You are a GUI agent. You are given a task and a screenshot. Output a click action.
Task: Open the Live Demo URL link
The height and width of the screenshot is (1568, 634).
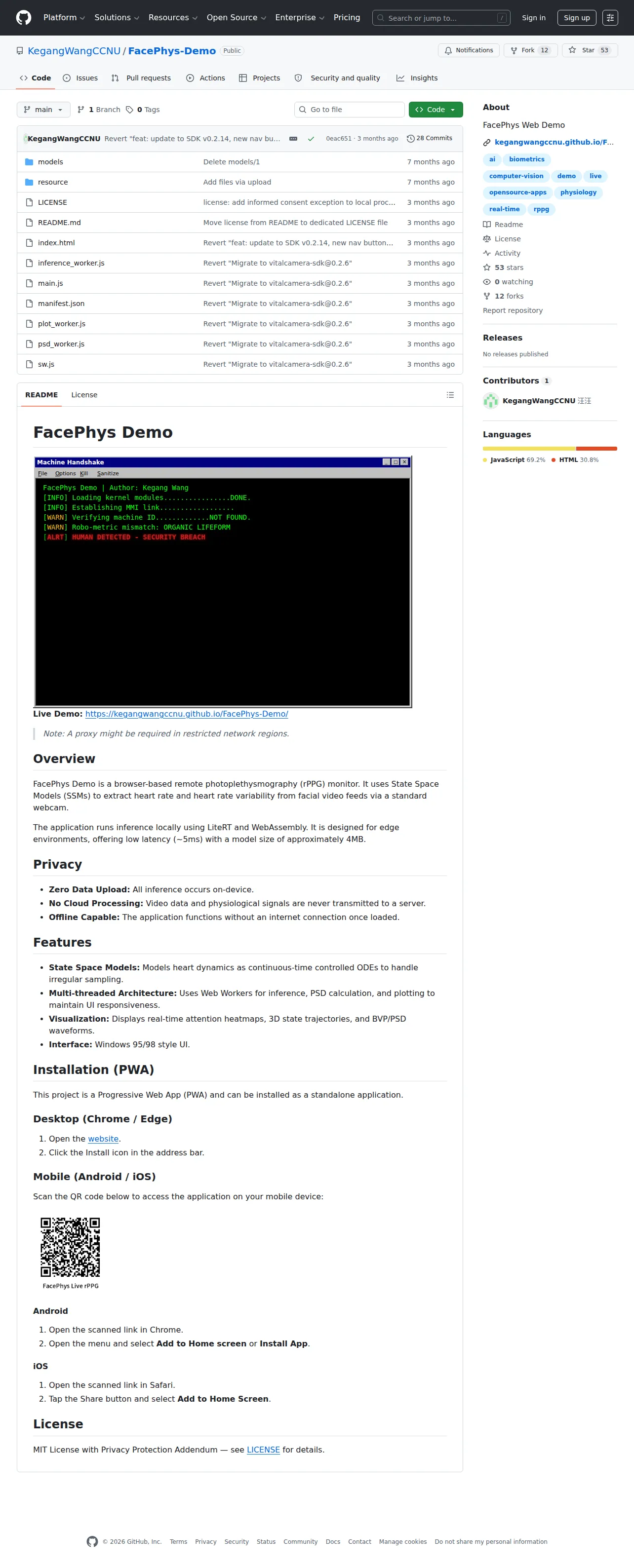(x=186, y=713)
